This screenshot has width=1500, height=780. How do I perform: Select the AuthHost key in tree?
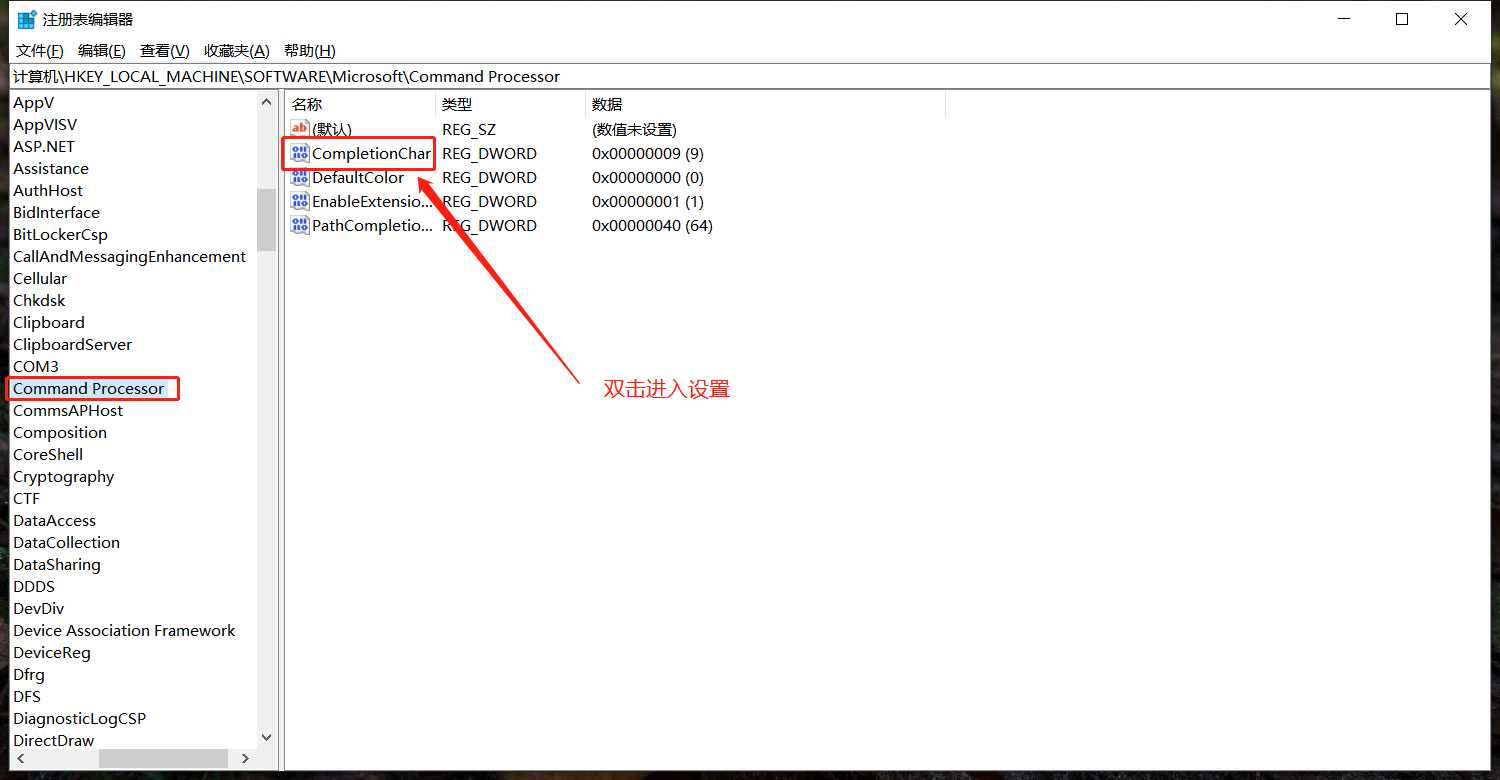(x=48, y=190)
